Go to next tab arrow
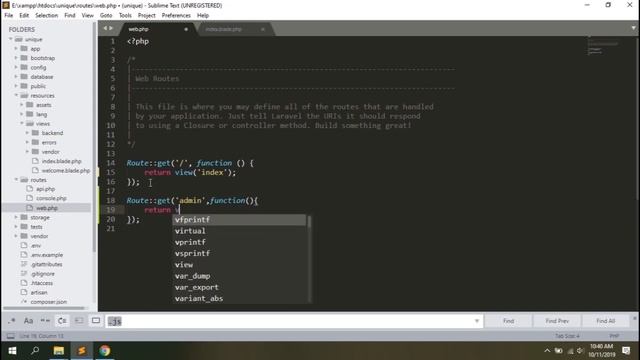640x360 pixels. point(111,28)
